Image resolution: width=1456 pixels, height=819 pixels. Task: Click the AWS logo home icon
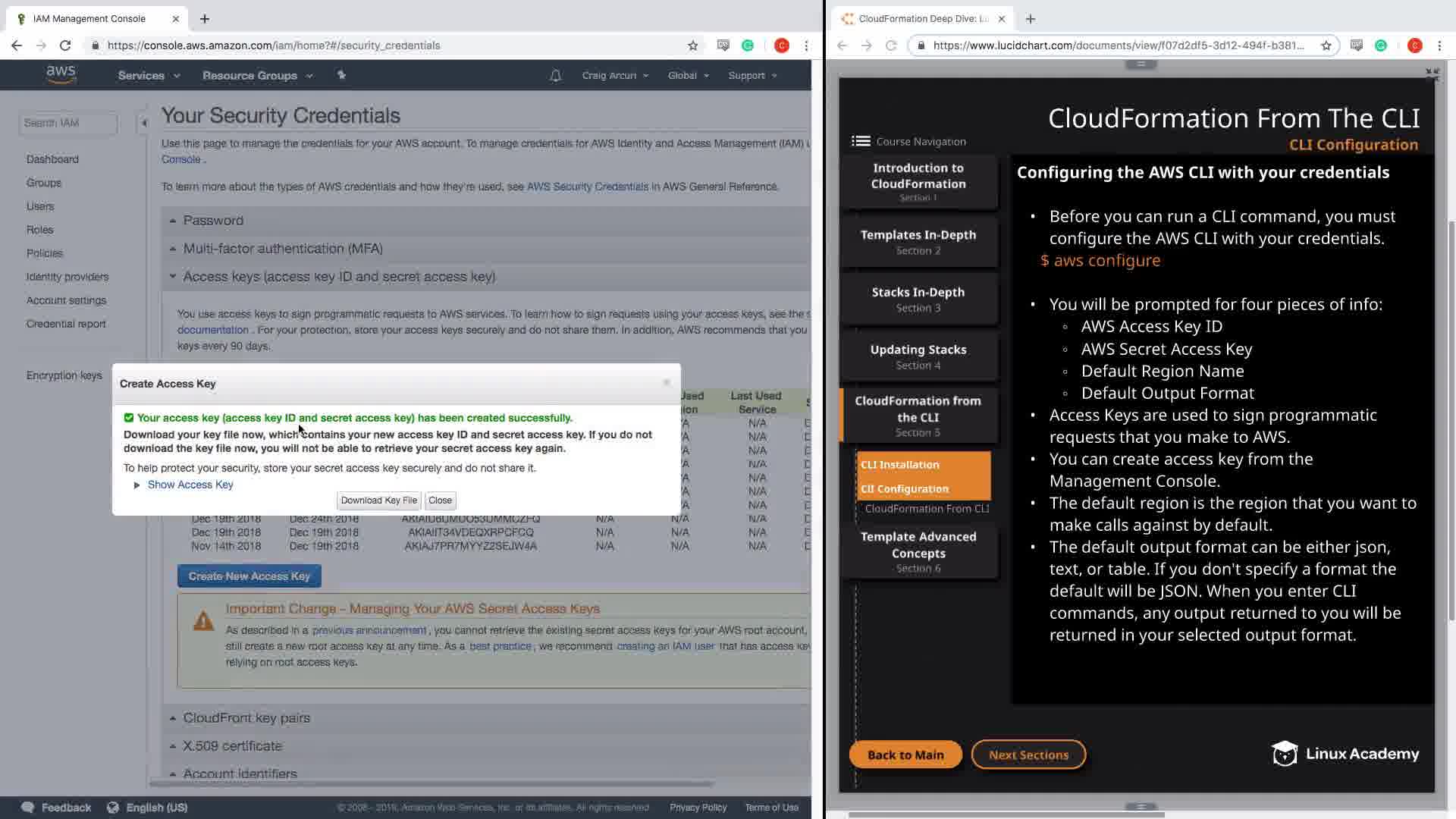pos(61,74)
